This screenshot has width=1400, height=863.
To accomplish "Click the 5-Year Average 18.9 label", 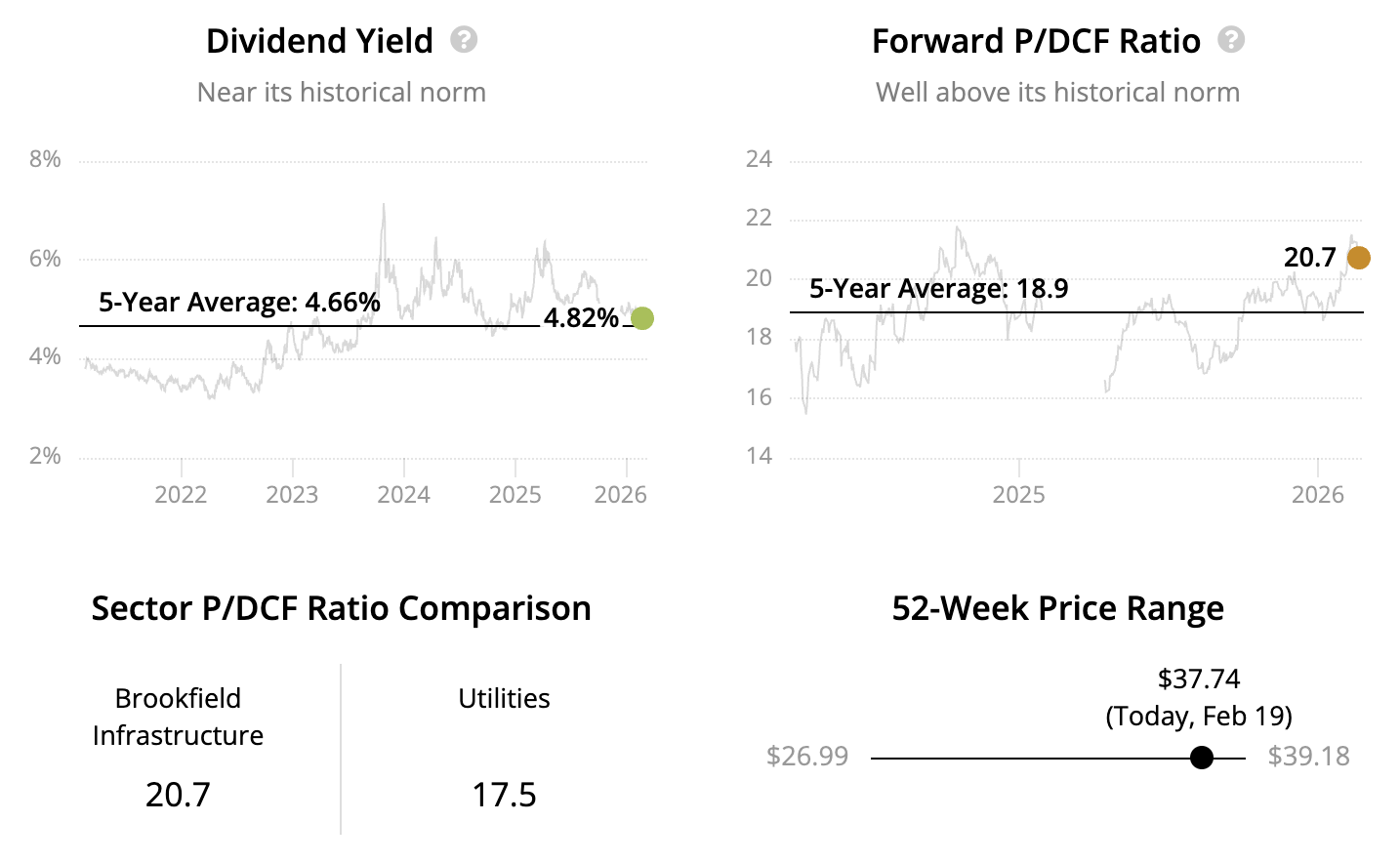I will point(938,289).
